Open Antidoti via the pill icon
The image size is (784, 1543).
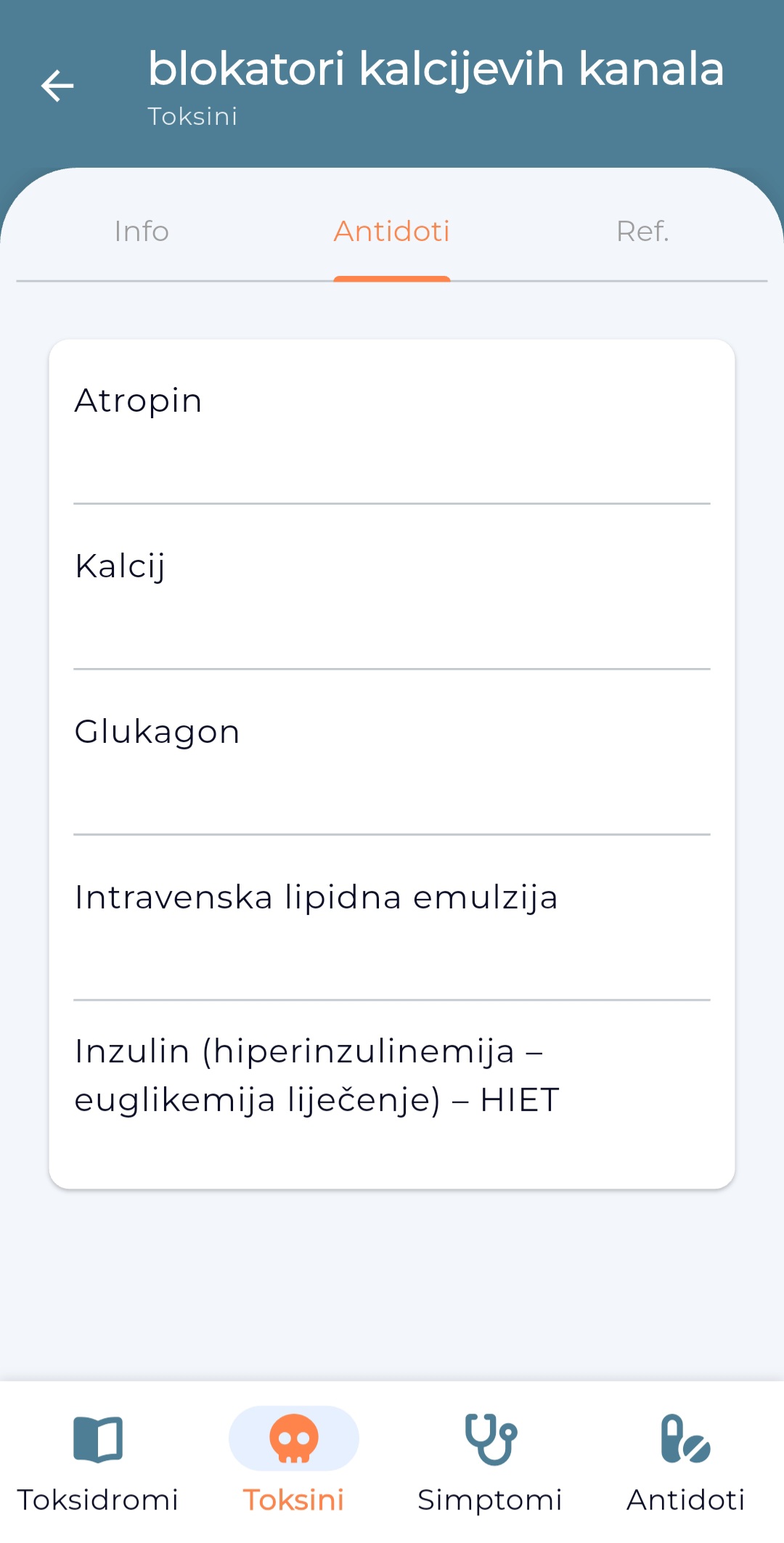[685, 1438]
